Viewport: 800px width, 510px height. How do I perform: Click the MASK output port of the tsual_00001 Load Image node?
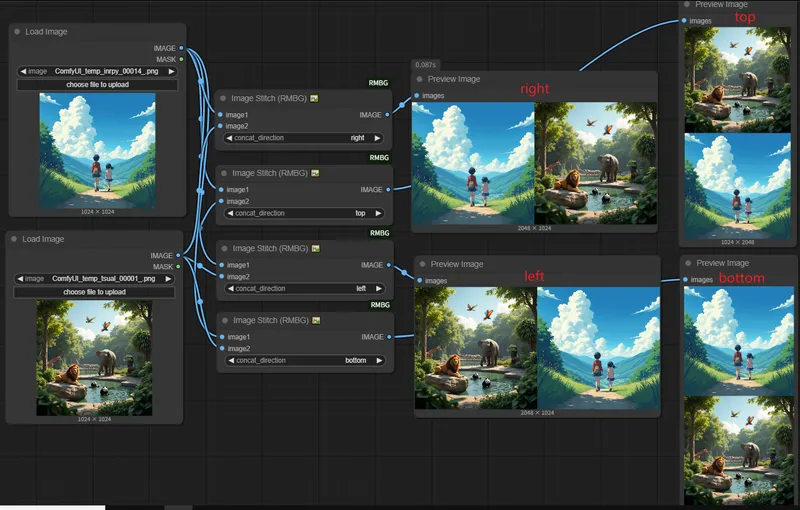pos(179,266)
